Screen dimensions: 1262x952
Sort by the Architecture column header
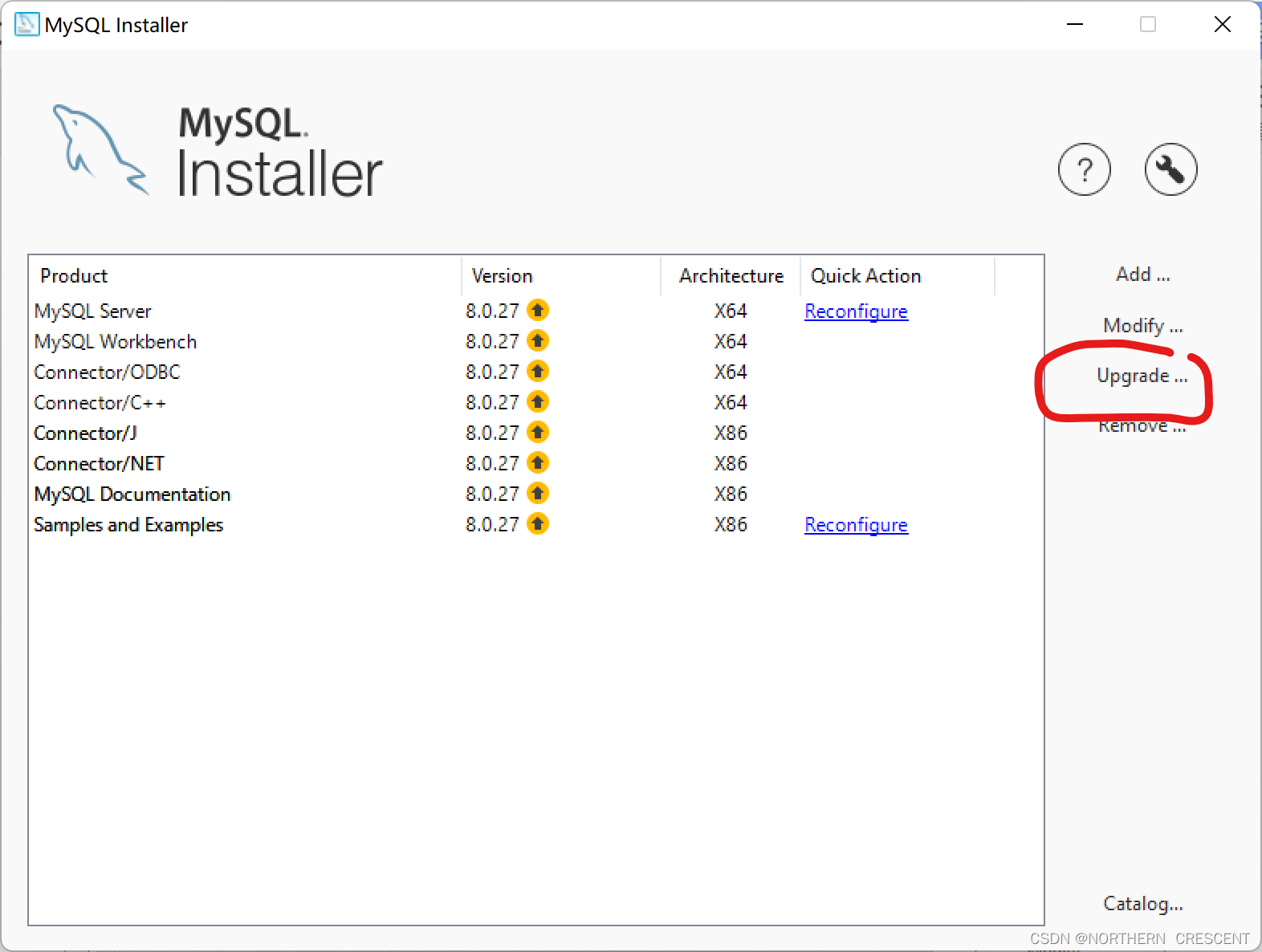click(x=731, y=276)
